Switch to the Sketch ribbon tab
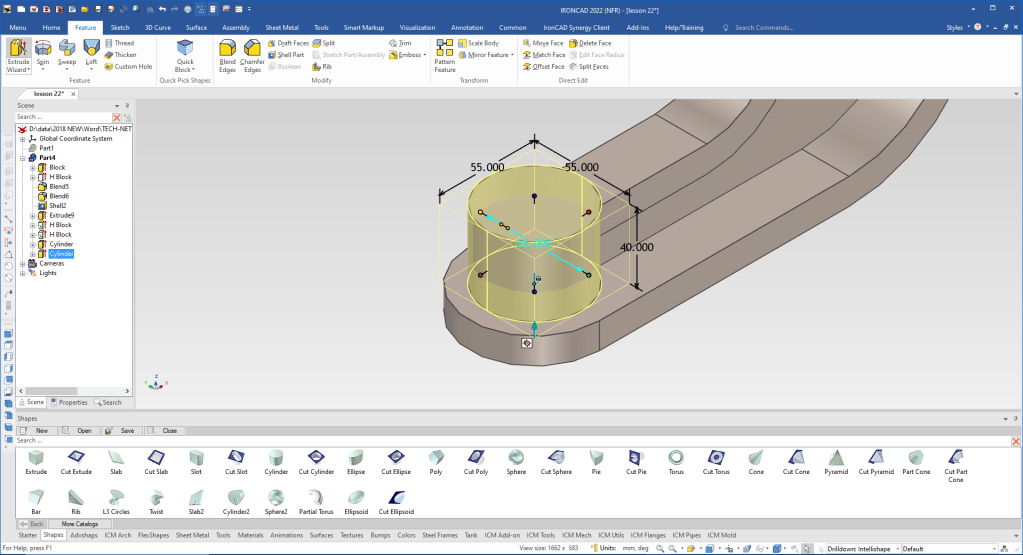Image resolution: width=1023 pixels, height=555 pixels. (119, 27)
